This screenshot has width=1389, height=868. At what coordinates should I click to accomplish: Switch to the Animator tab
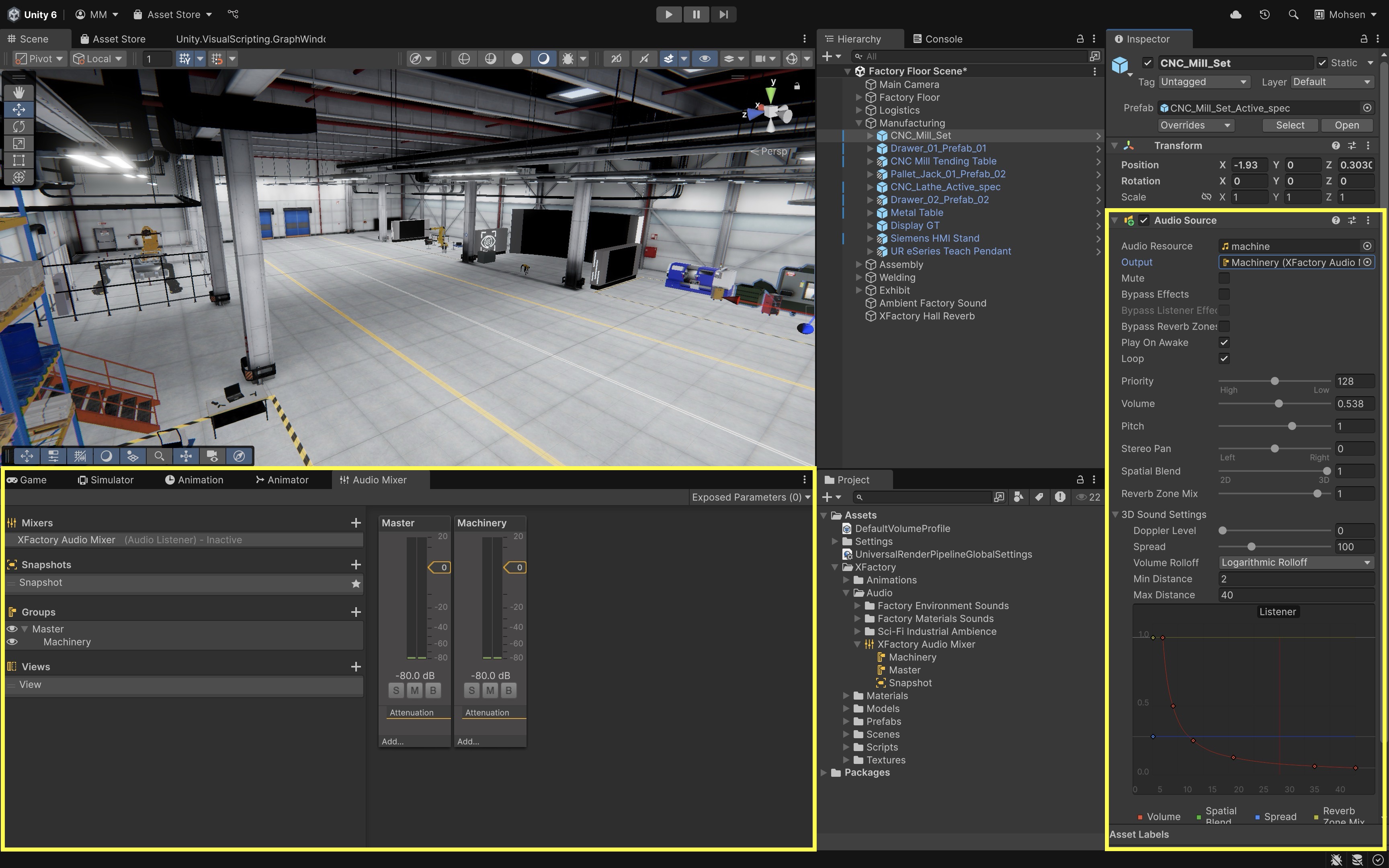coord(283,480)
